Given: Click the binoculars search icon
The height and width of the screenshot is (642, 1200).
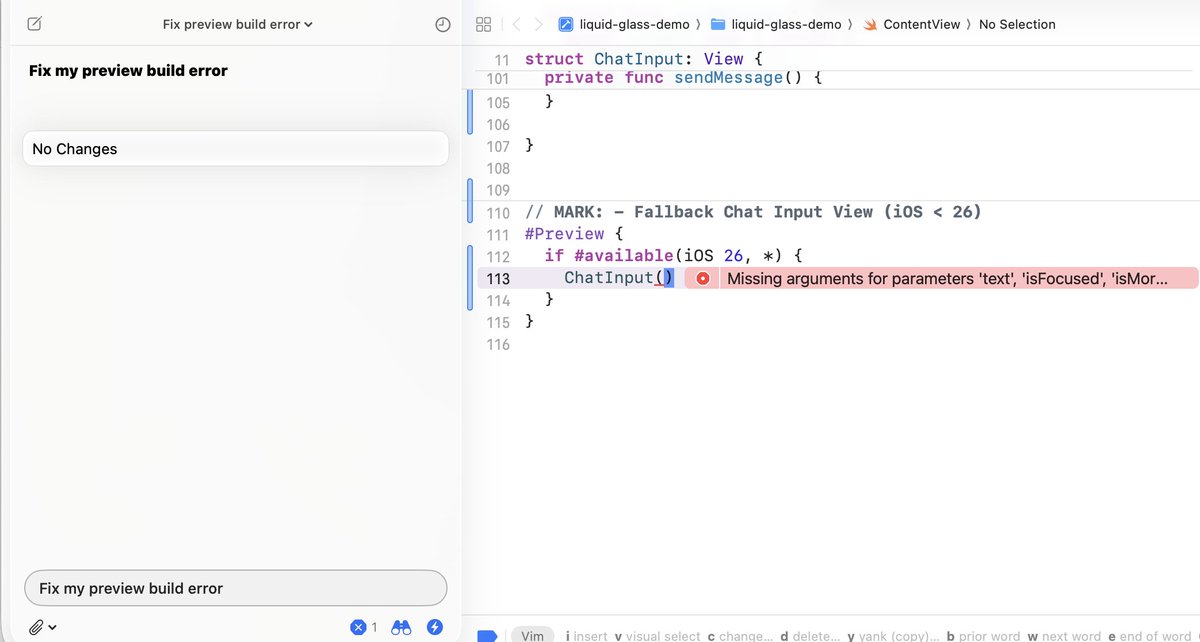Looking at the screenshot, I should [402, 627].
